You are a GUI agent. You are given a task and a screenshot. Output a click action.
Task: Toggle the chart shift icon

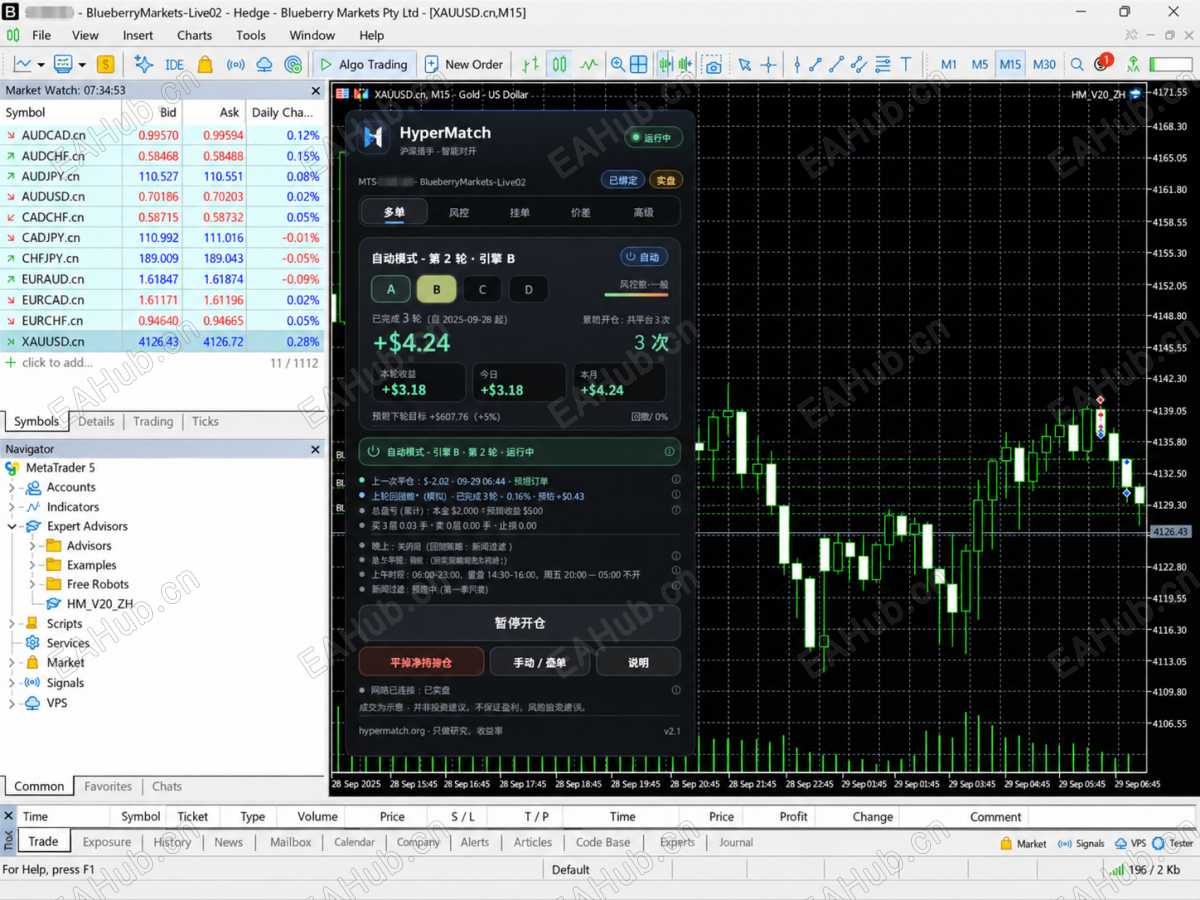[x=685, y=64]
